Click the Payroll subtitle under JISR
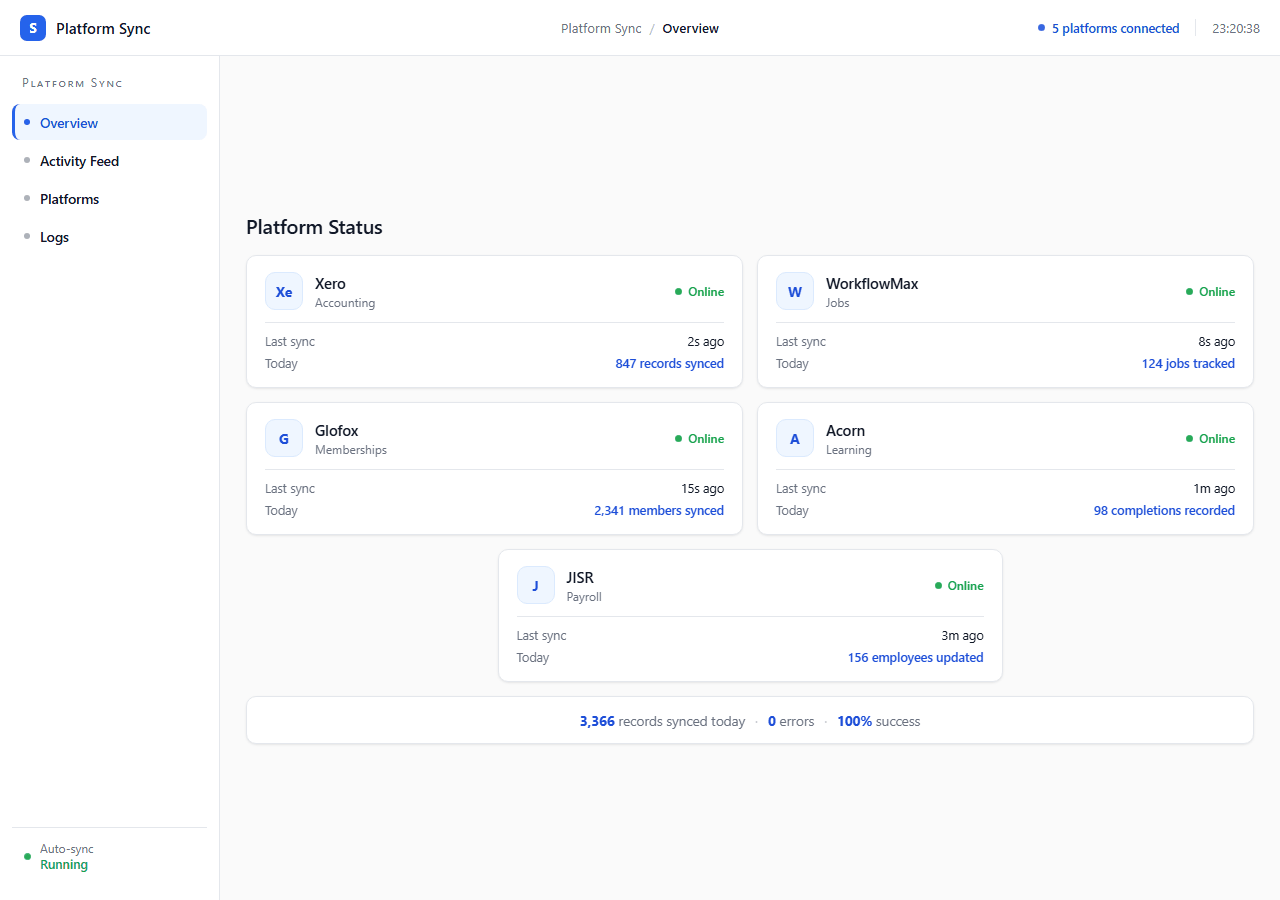 tap(584, 597)
